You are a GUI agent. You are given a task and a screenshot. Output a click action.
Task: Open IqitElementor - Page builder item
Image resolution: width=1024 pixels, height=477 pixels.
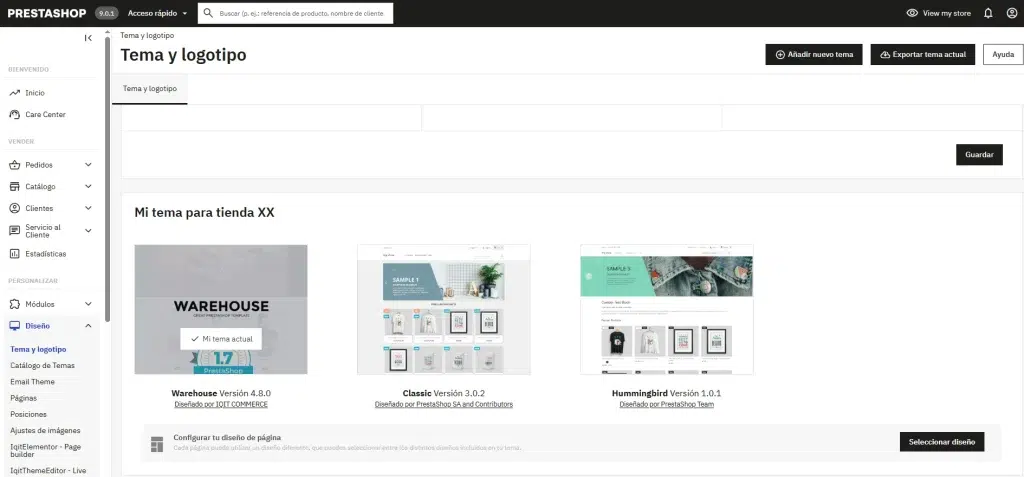point(46,450)
